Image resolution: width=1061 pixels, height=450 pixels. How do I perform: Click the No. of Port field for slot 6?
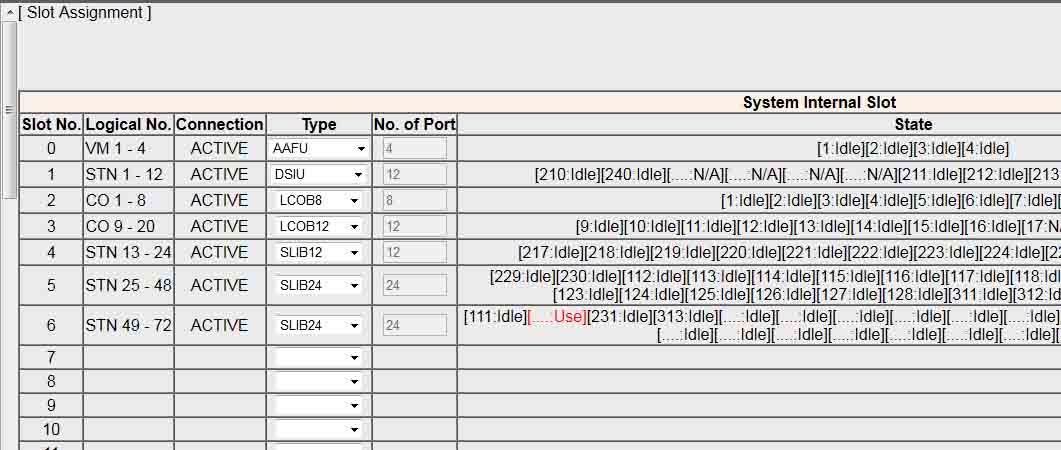click(414, 325)
